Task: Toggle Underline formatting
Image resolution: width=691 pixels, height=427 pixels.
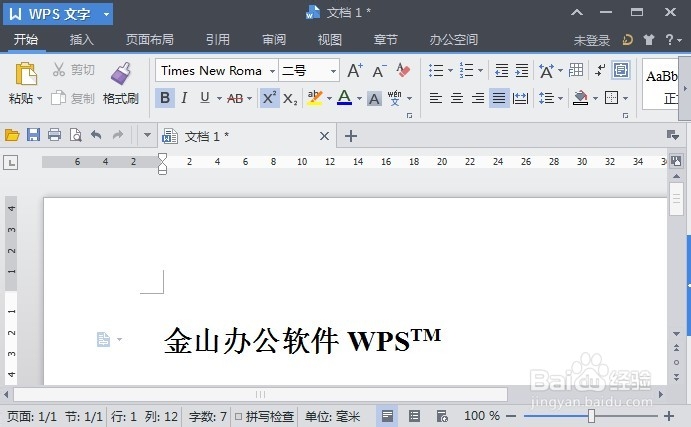Action: pos(204,98)
